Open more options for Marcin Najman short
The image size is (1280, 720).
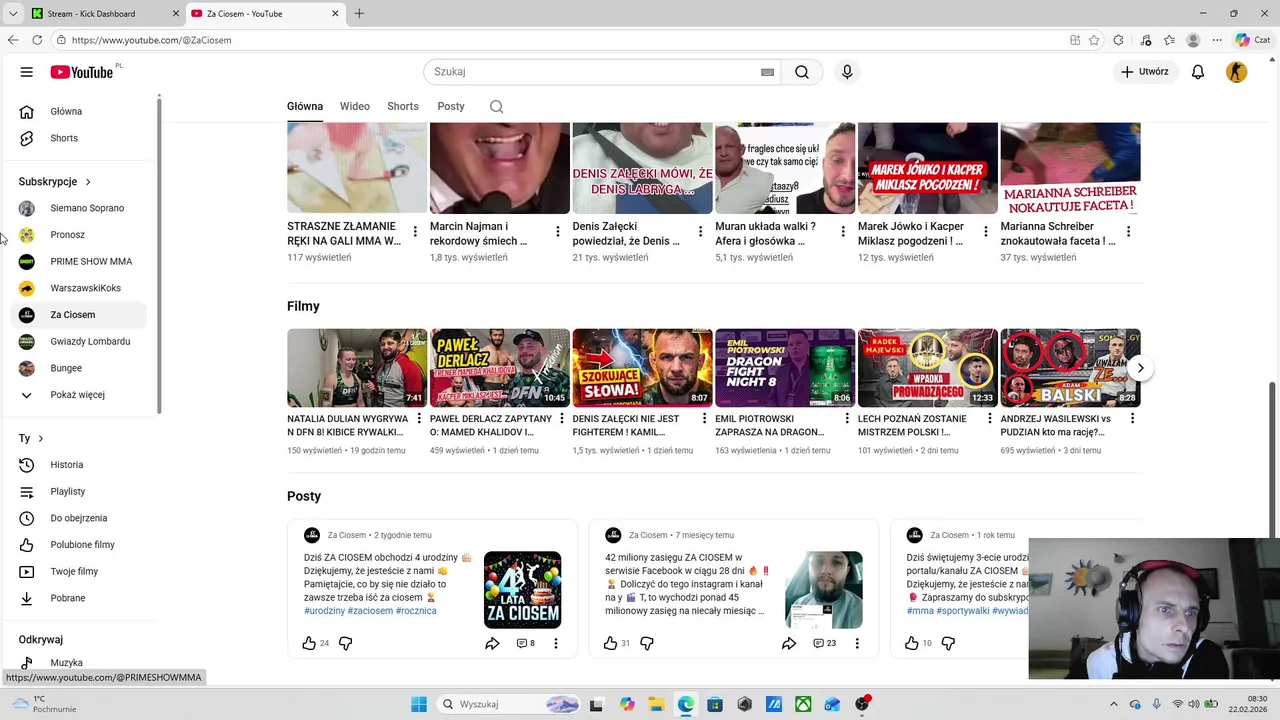tap(558, 232)
